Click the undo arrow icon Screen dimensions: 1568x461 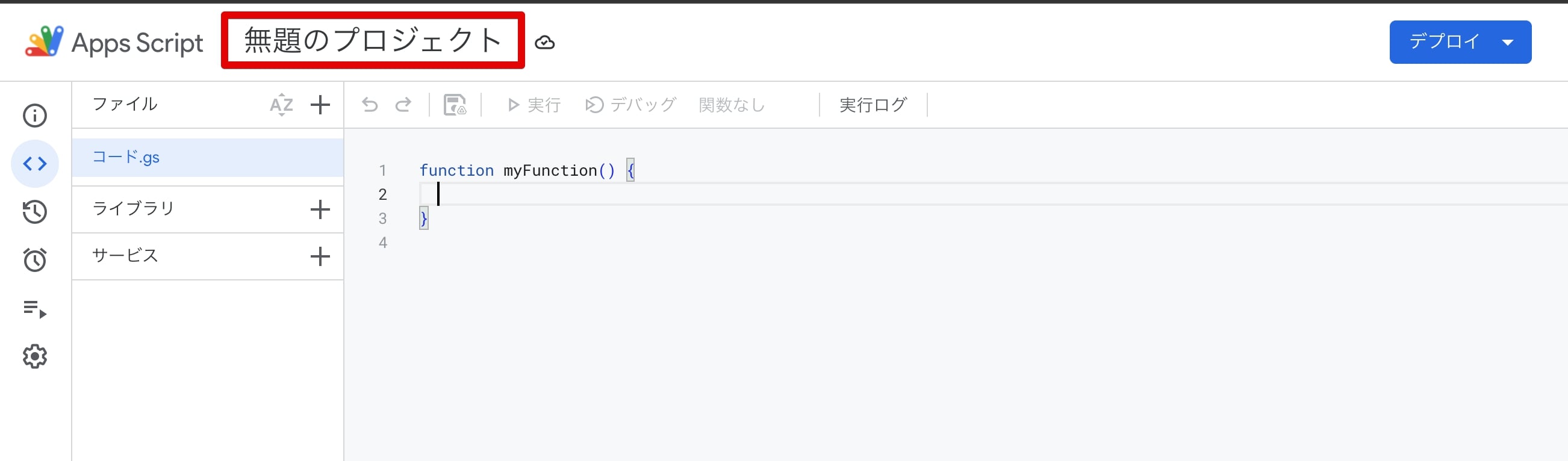click(x=370, y=105)
